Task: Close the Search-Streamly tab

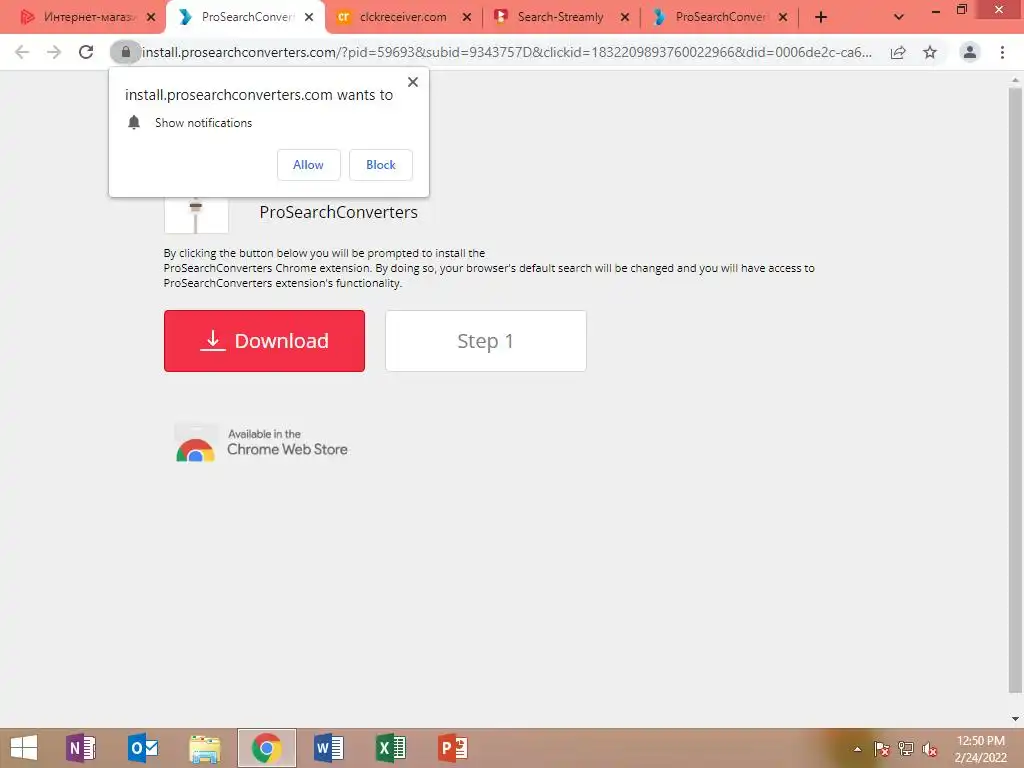Action: [625, 18]
